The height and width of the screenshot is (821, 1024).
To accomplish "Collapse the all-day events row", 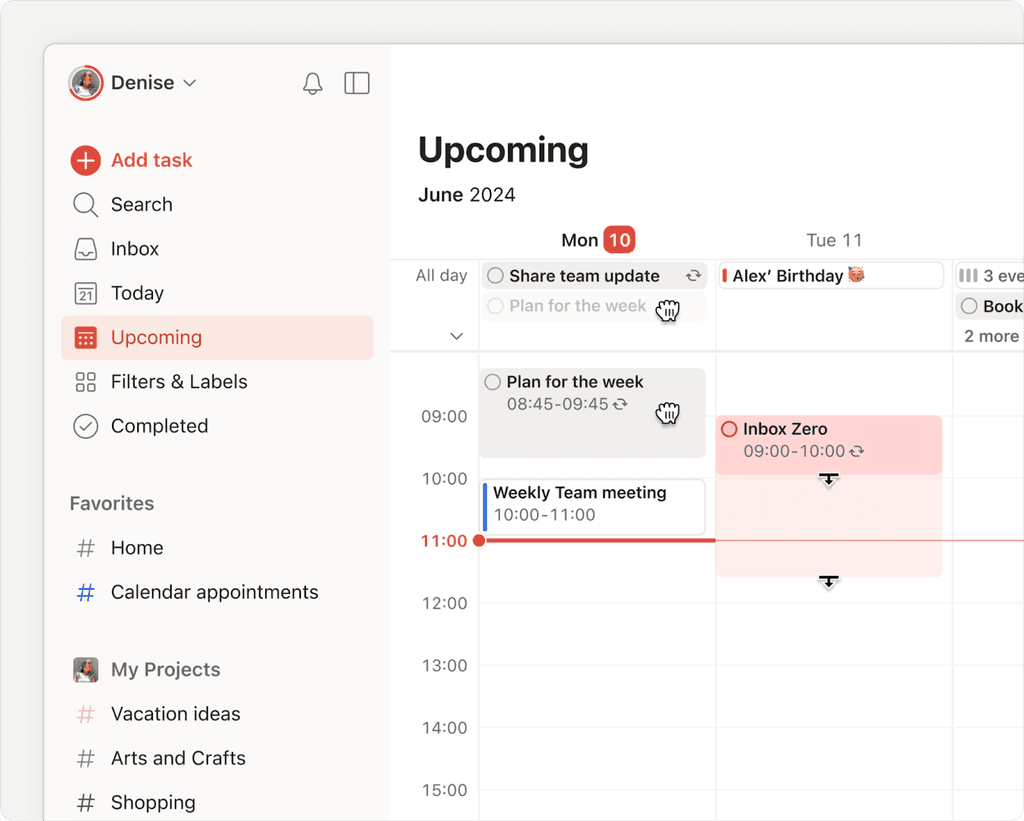I will 457,337.
